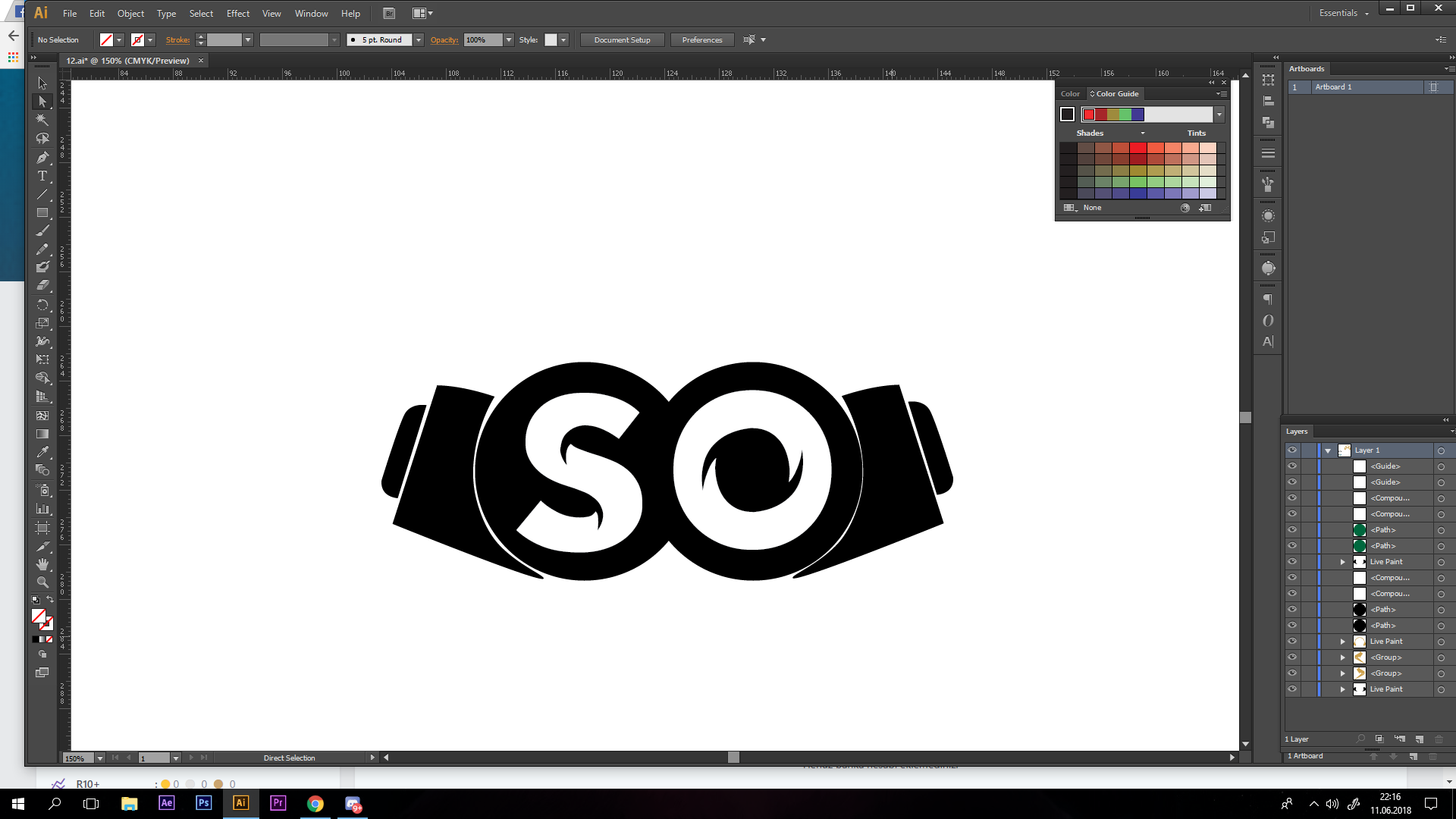
Task: Select the Scale tool
Action: [x=42, y=323]
